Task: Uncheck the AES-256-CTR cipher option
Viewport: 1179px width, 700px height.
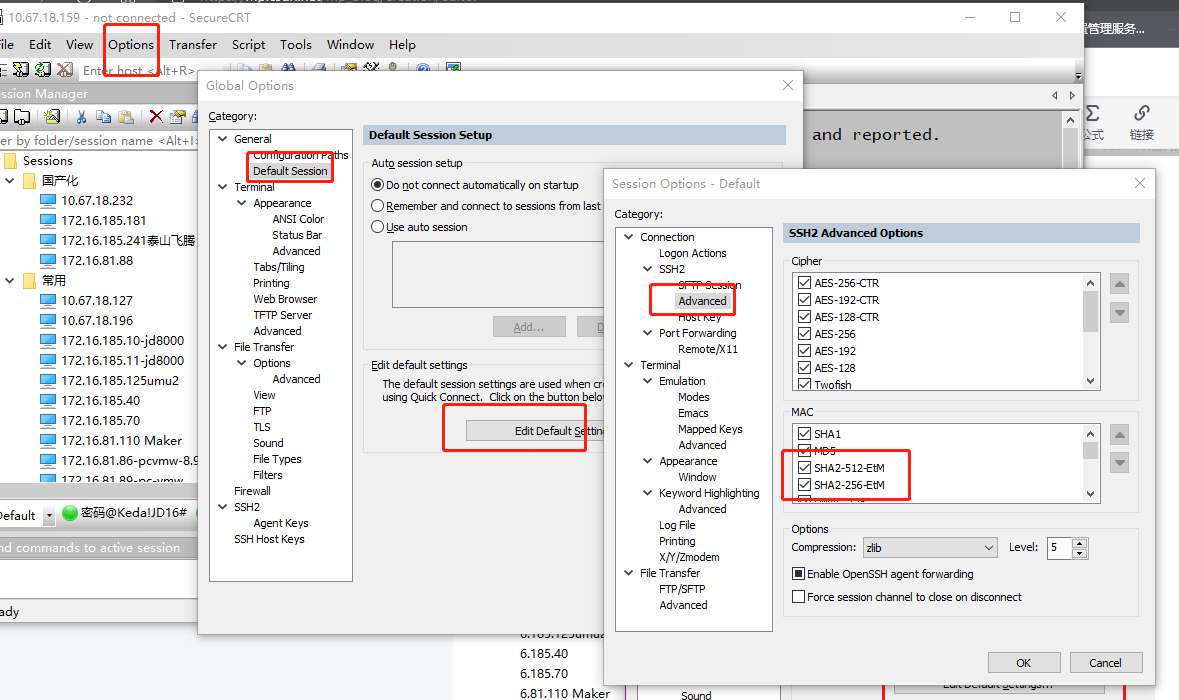Action: click(x=805, y=282)
